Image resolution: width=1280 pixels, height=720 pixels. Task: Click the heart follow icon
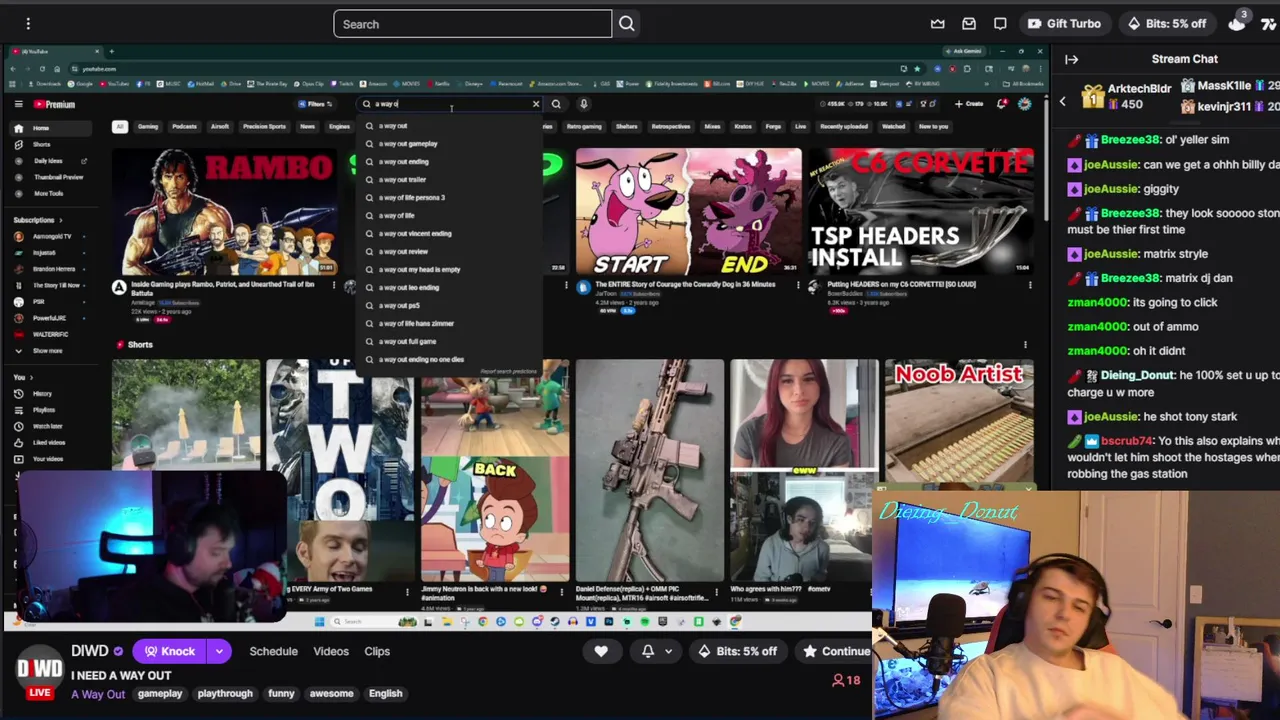pyautogui.click(x=601, y=651)
